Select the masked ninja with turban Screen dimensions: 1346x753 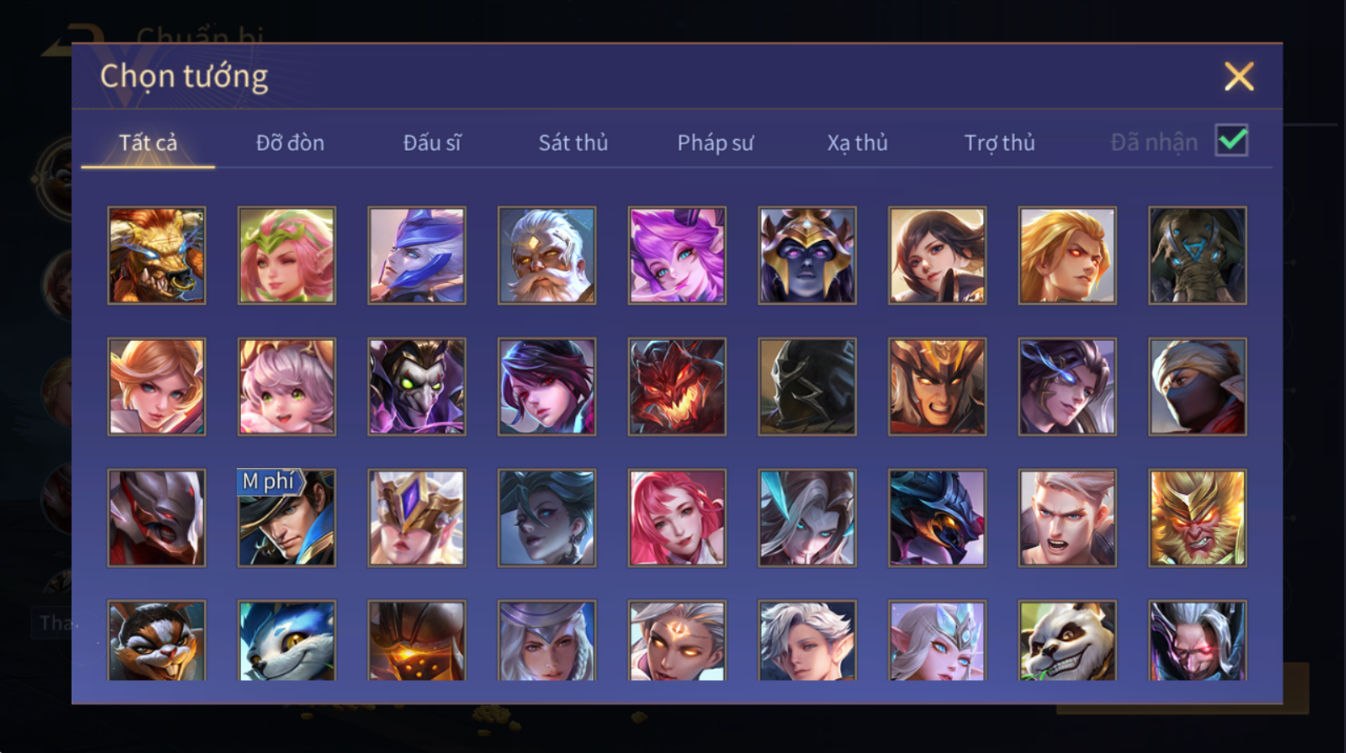point(1197,386)
